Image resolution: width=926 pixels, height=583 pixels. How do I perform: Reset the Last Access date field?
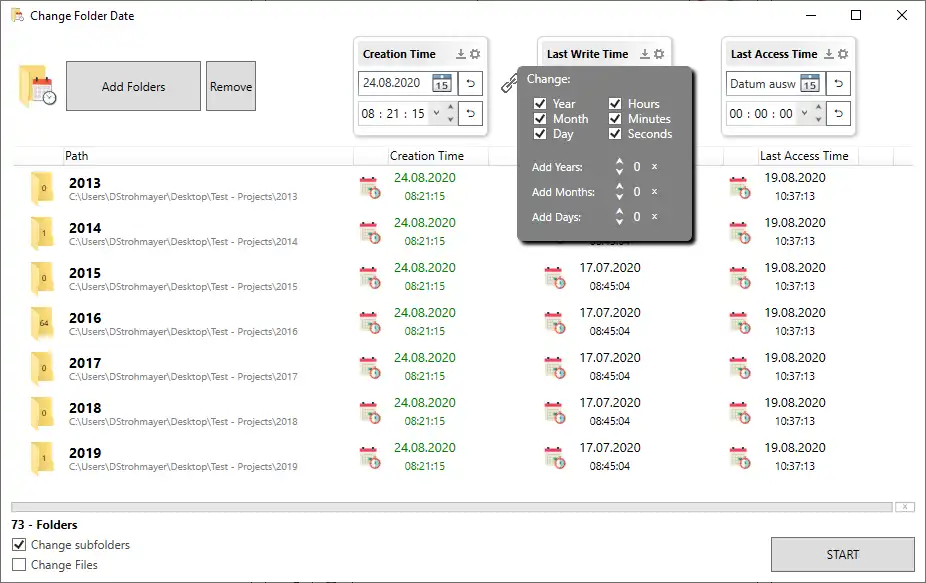[839, 83]
